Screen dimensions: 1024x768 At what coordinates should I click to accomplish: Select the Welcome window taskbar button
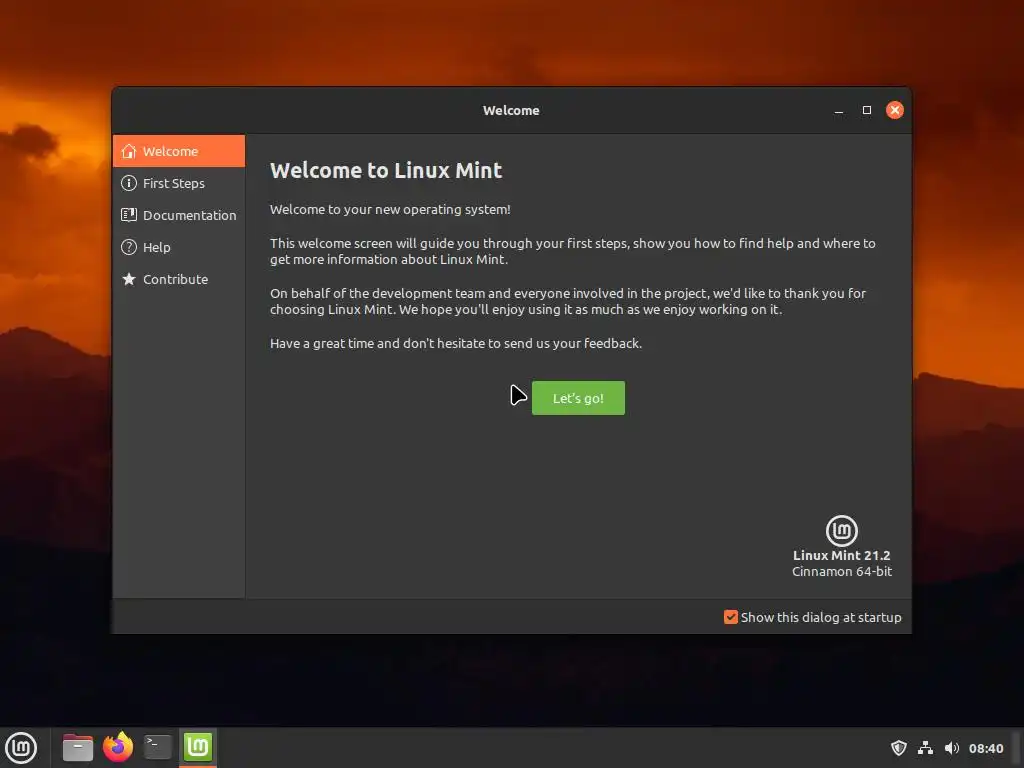(198, 747)
